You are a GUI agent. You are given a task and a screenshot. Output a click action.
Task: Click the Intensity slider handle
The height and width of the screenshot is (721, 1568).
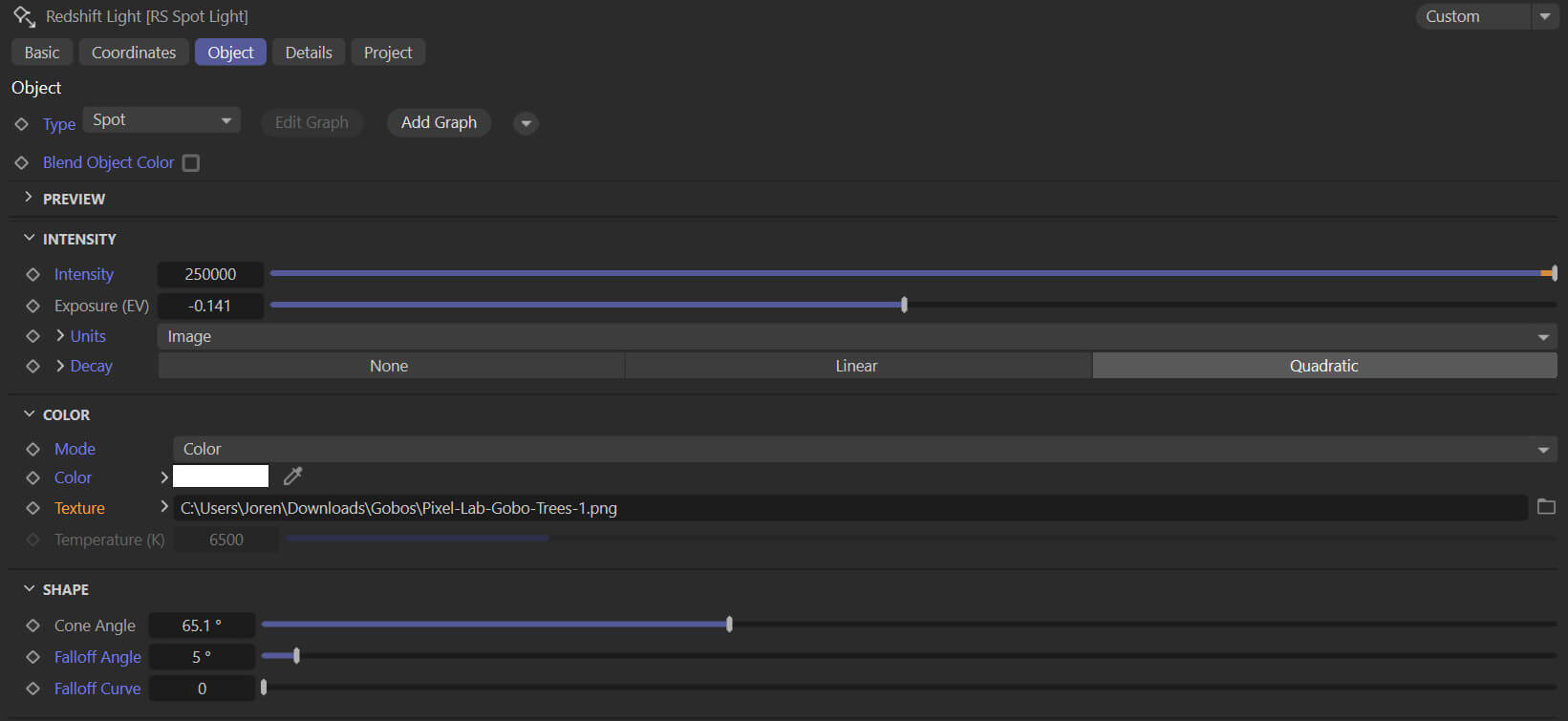pyautogui.click(x=1554, y=273)
